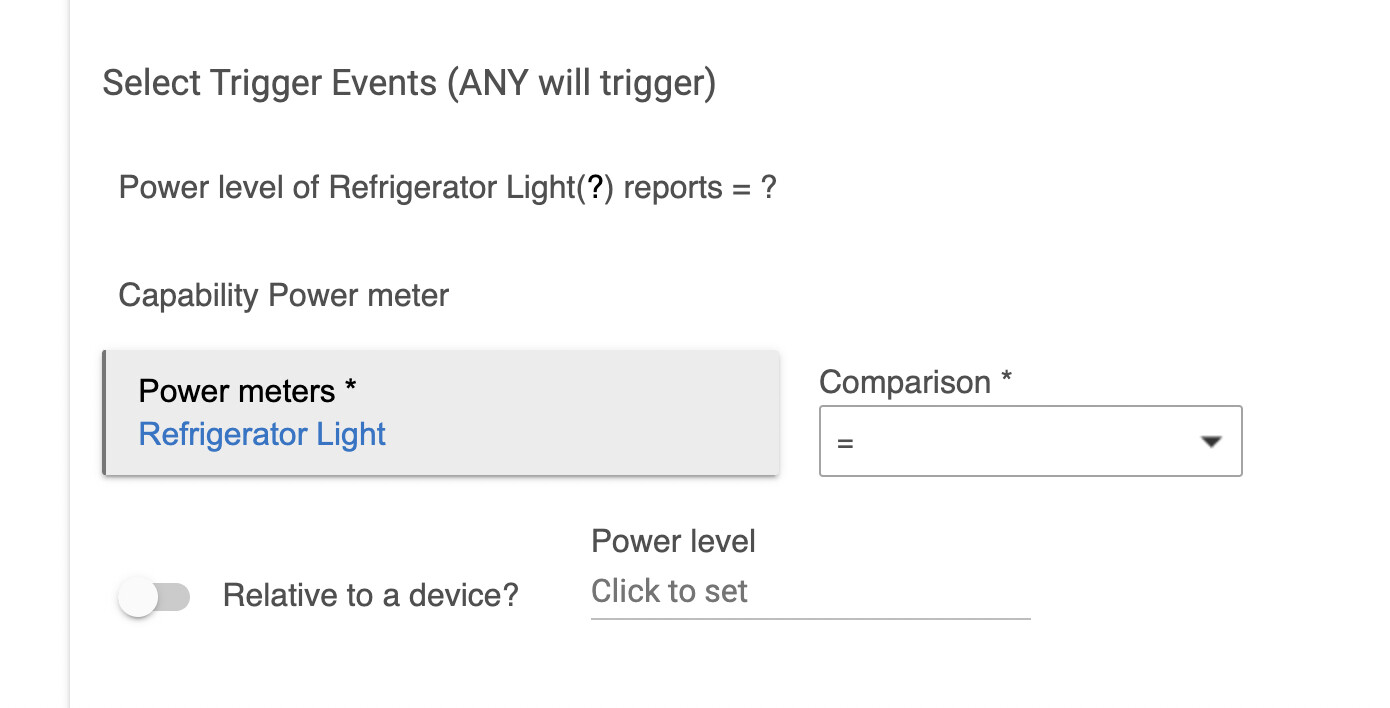The width and height of the screenshot is (1390, 708).
Task: Click the "Capability Power meter" text
Action: [284, 296]
